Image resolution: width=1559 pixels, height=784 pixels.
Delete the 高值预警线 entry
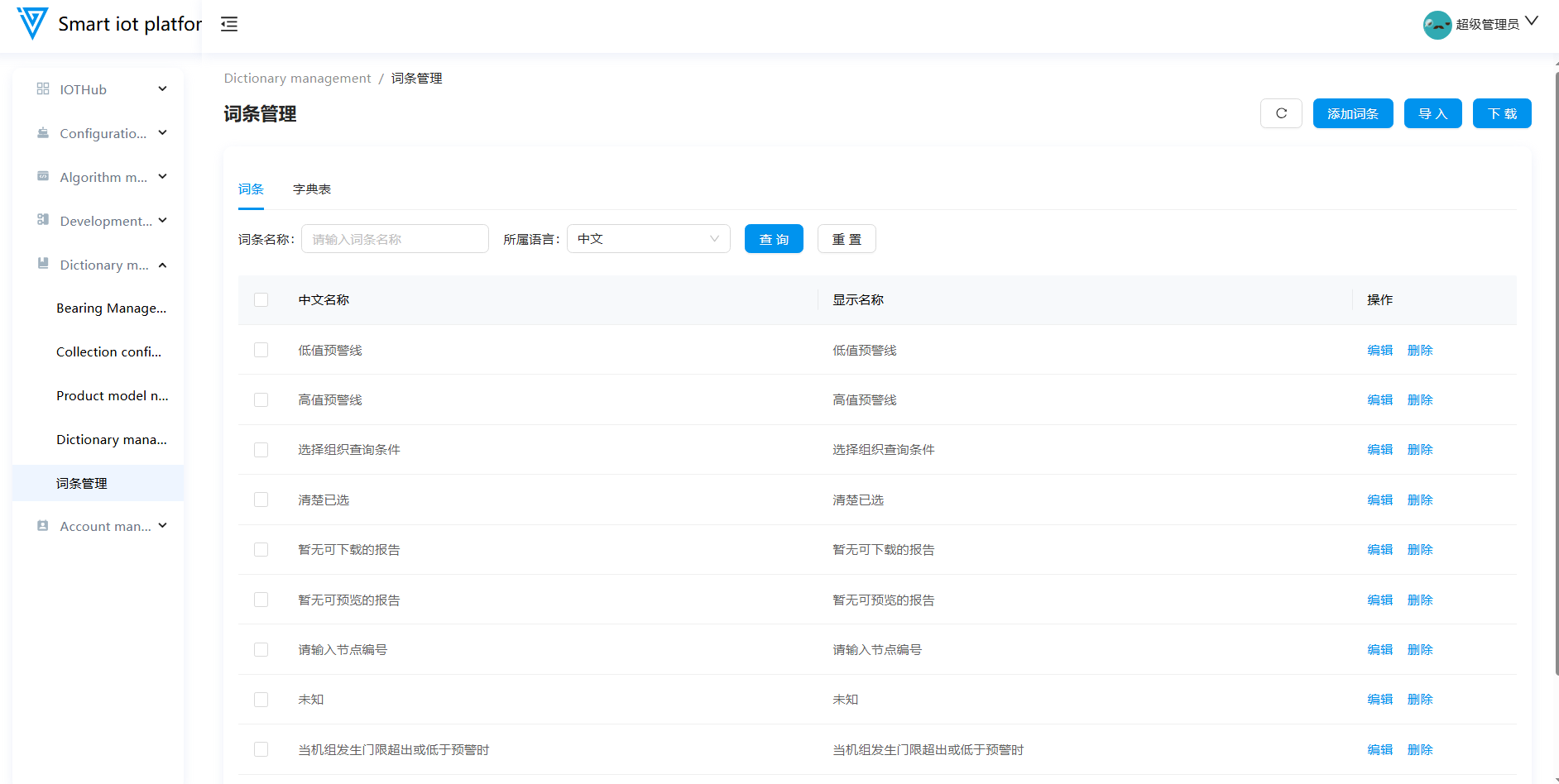click(1420, 399)
